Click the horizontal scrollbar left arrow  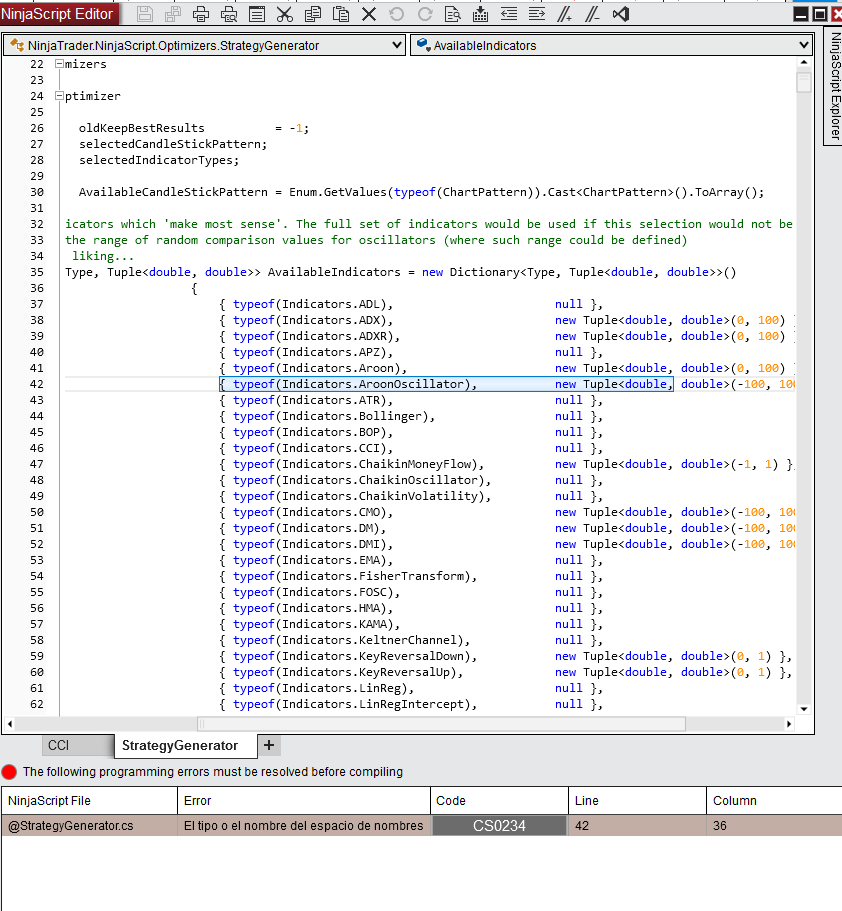coord(10,724)
